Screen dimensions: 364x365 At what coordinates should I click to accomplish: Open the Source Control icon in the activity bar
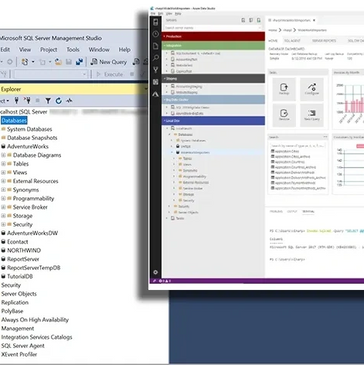coord(155,70)
